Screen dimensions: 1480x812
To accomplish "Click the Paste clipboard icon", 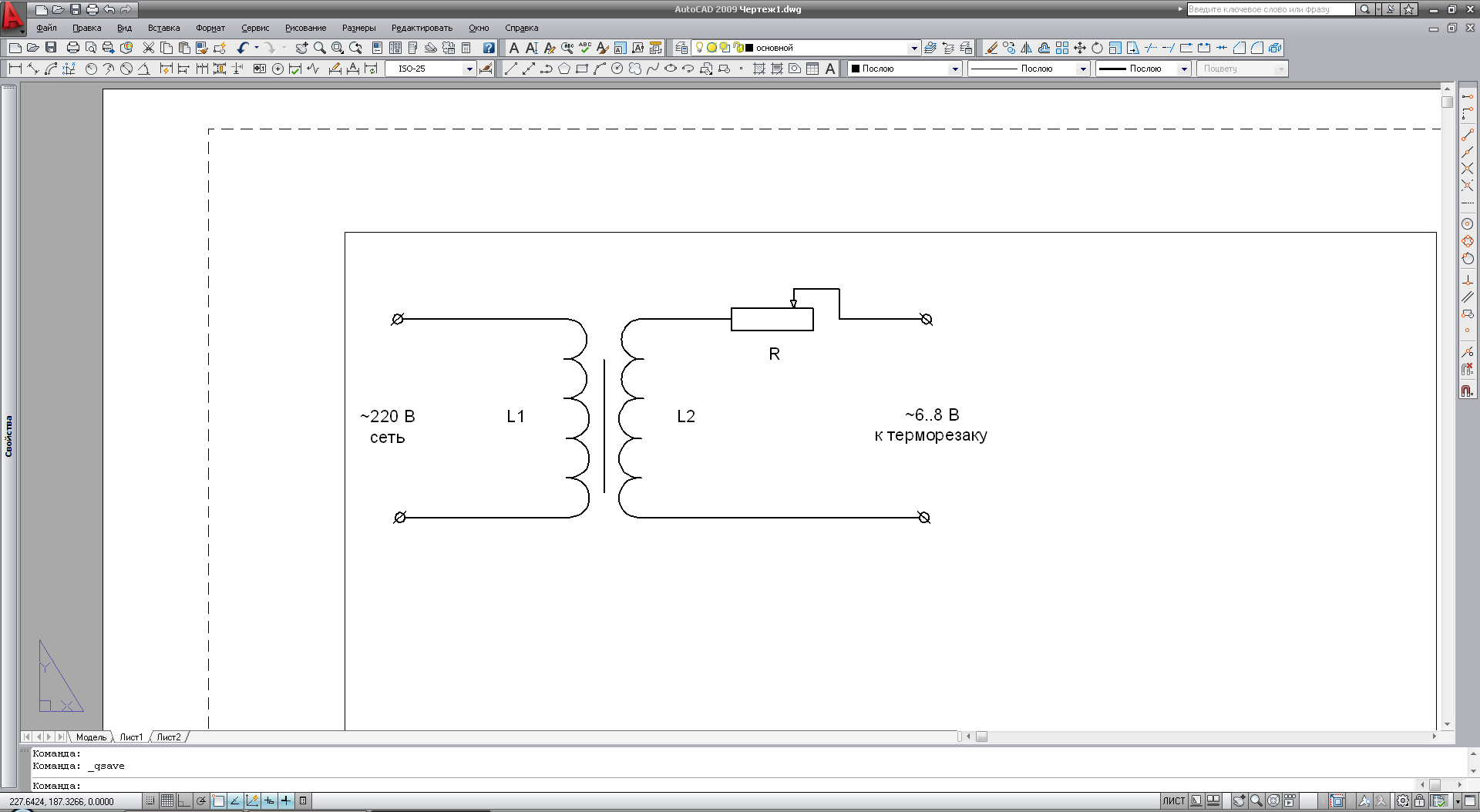I will click(x=184, y=48).
